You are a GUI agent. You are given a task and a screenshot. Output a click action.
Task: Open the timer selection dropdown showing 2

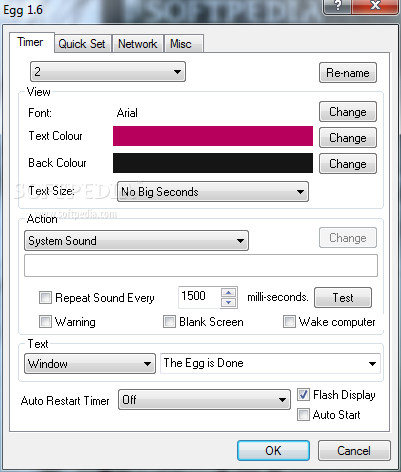pos(108,72)
